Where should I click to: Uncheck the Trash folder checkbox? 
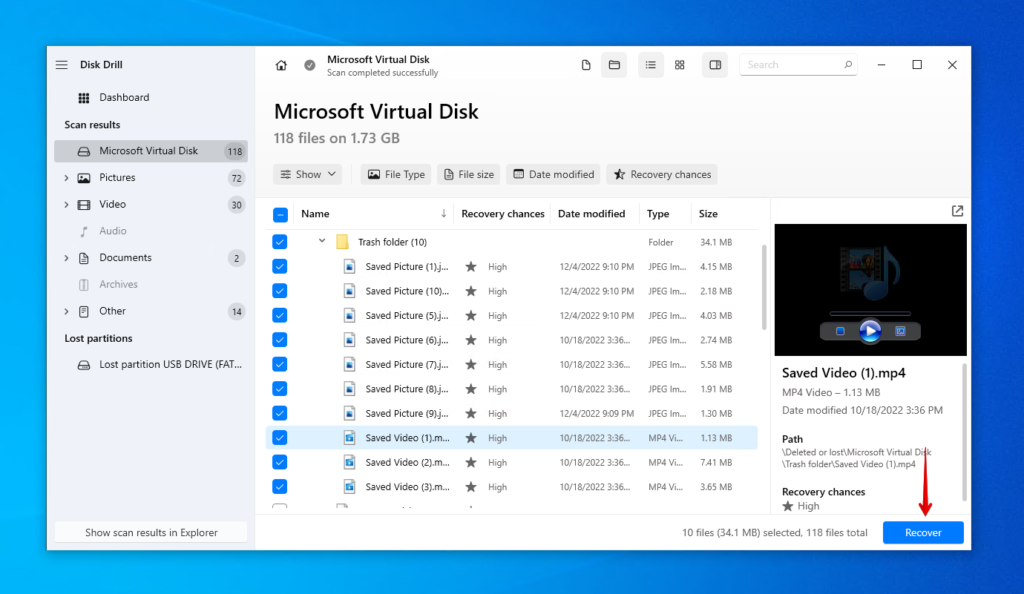coord(279,241)
